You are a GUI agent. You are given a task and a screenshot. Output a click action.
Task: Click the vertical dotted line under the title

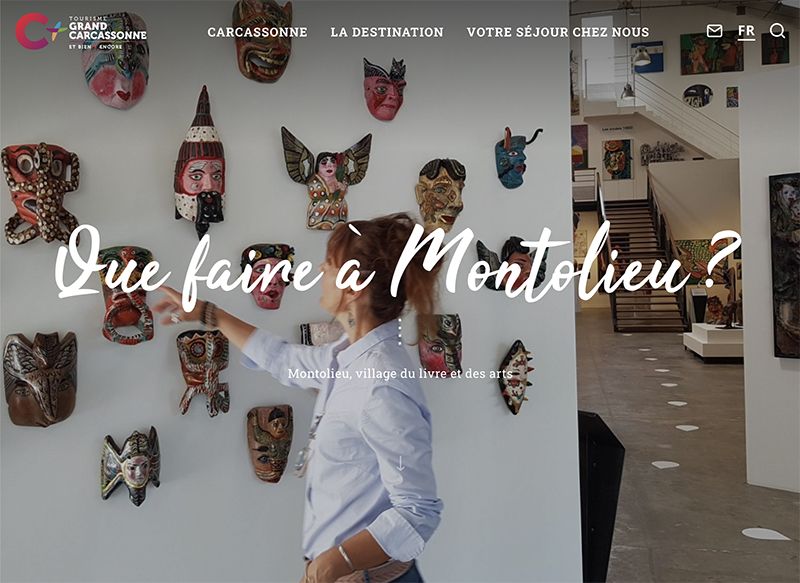tap(400, 332)
